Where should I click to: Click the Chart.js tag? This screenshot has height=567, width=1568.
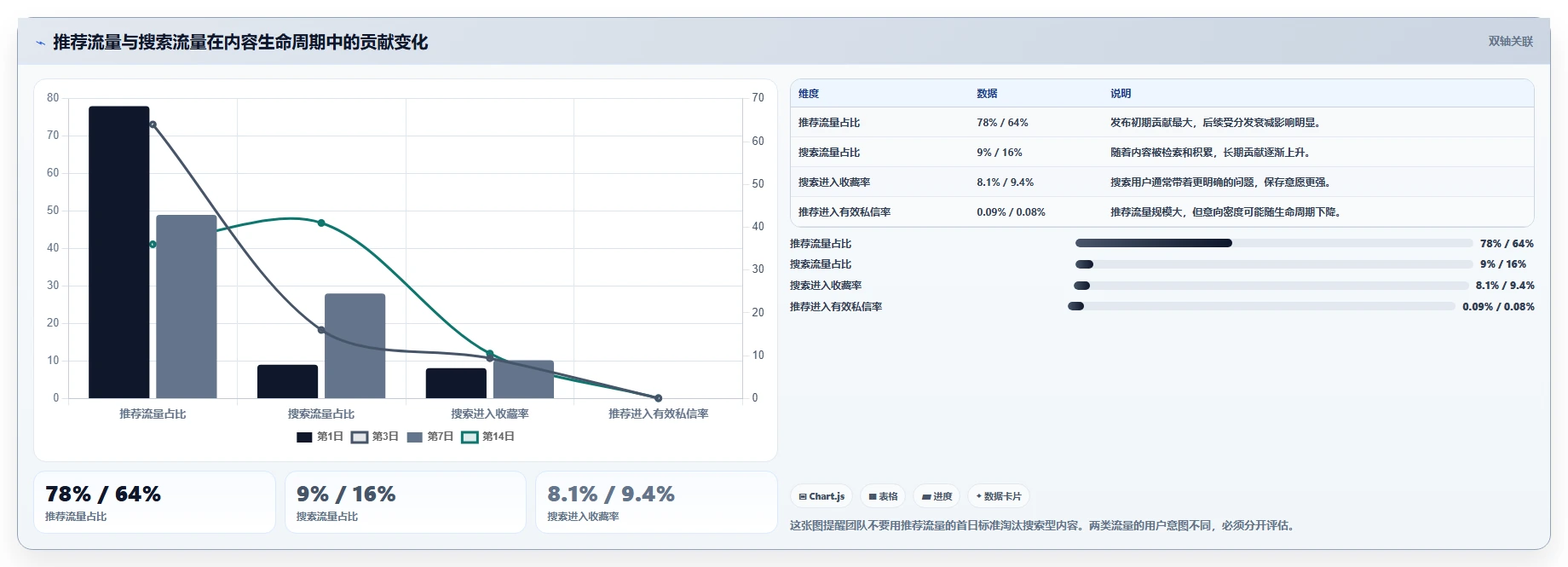pyautogui.click(x=821, y=496)
